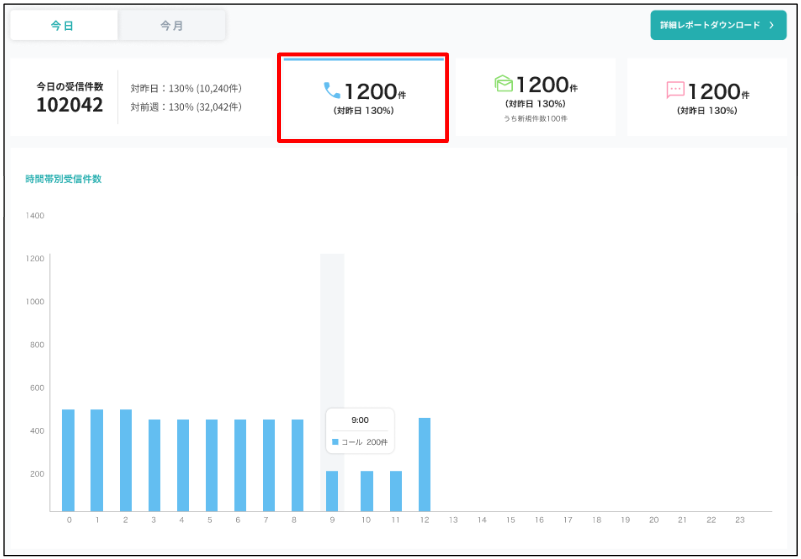Click the bar for hour 0
The height and width of the screenshot is (559, 801).
click(68, 460)
